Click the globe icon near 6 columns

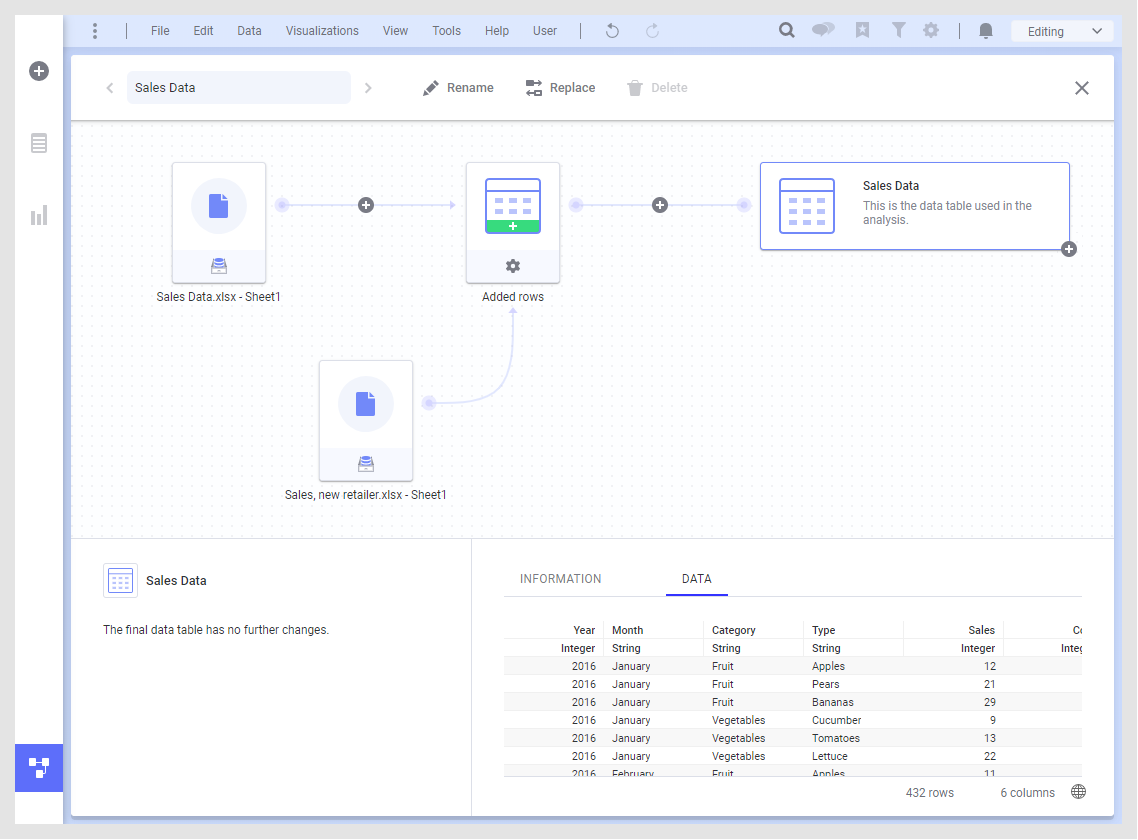point(1078,791)
